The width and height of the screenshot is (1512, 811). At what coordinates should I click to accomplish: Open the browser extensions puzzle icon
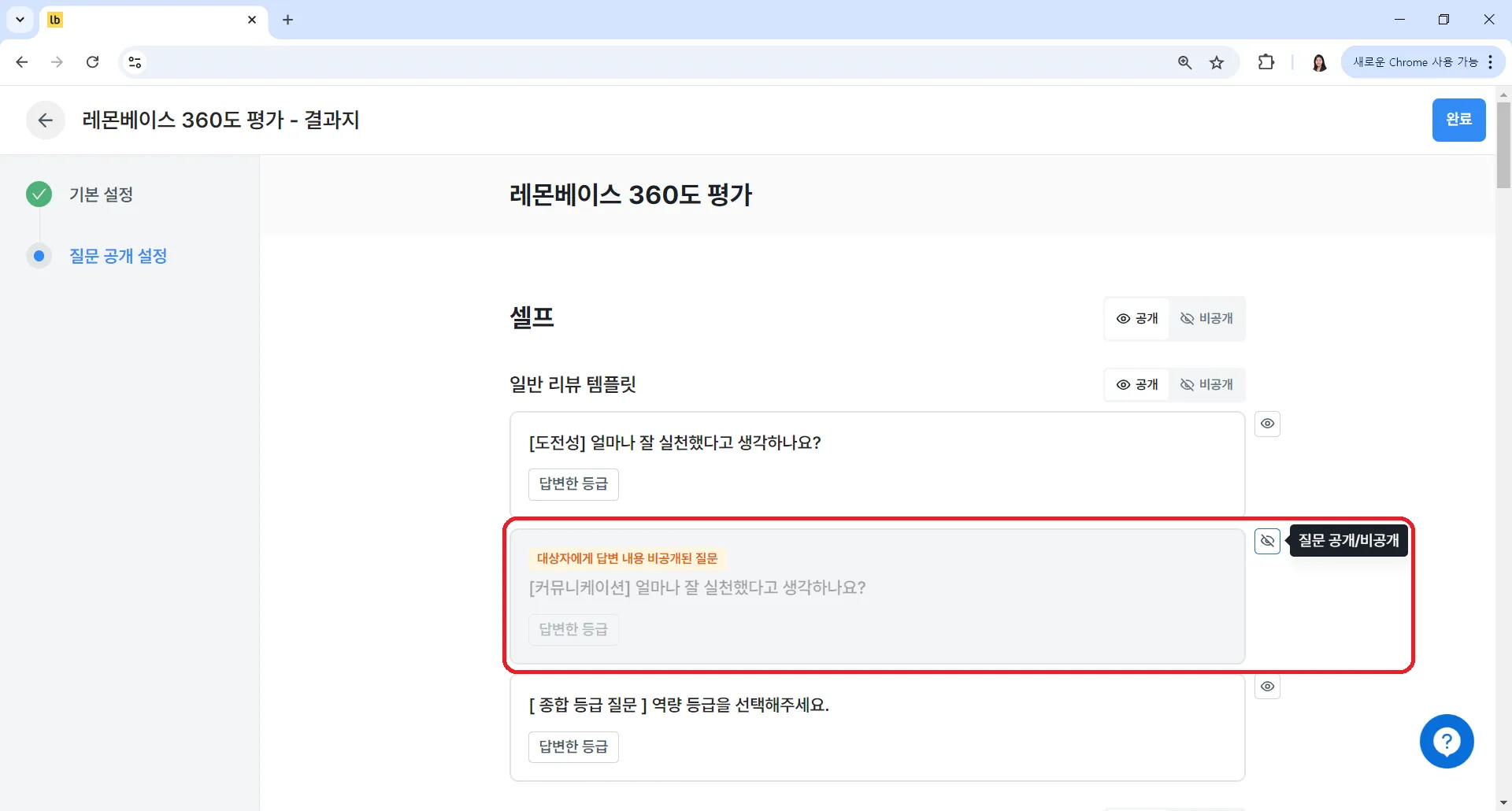coord(1266,62)
